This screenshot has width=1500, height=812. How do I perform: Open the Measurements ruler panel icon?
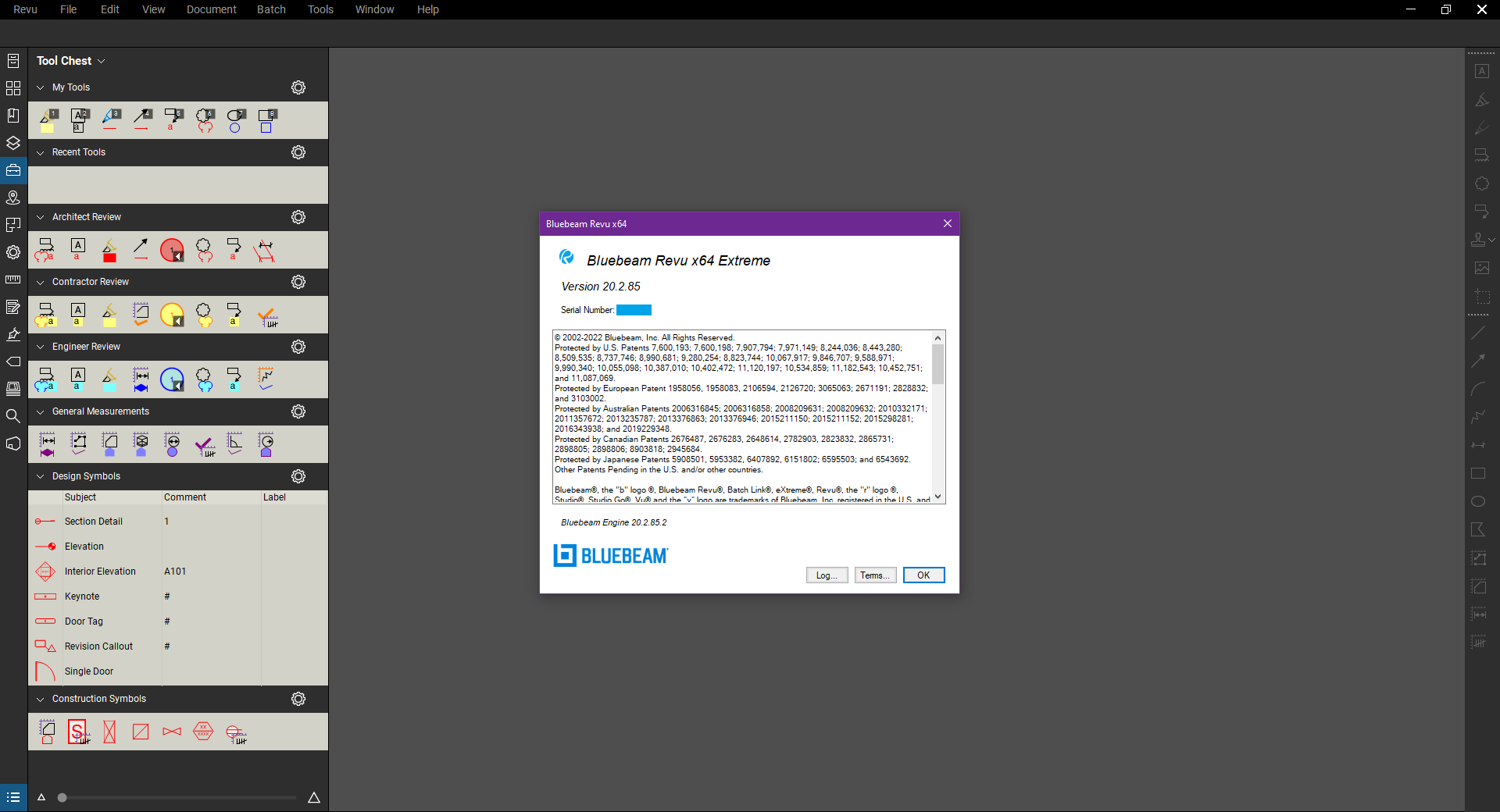13,280
